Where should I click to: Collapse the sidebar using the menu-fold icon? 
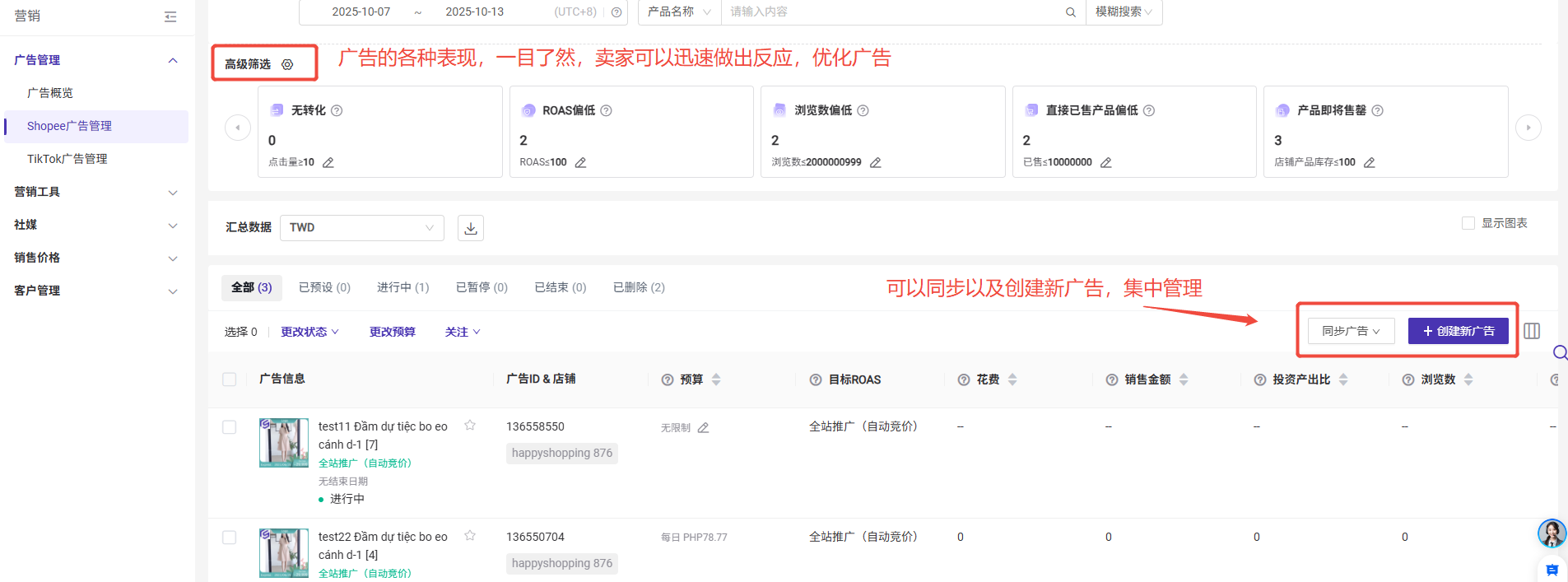click(170, 16)
